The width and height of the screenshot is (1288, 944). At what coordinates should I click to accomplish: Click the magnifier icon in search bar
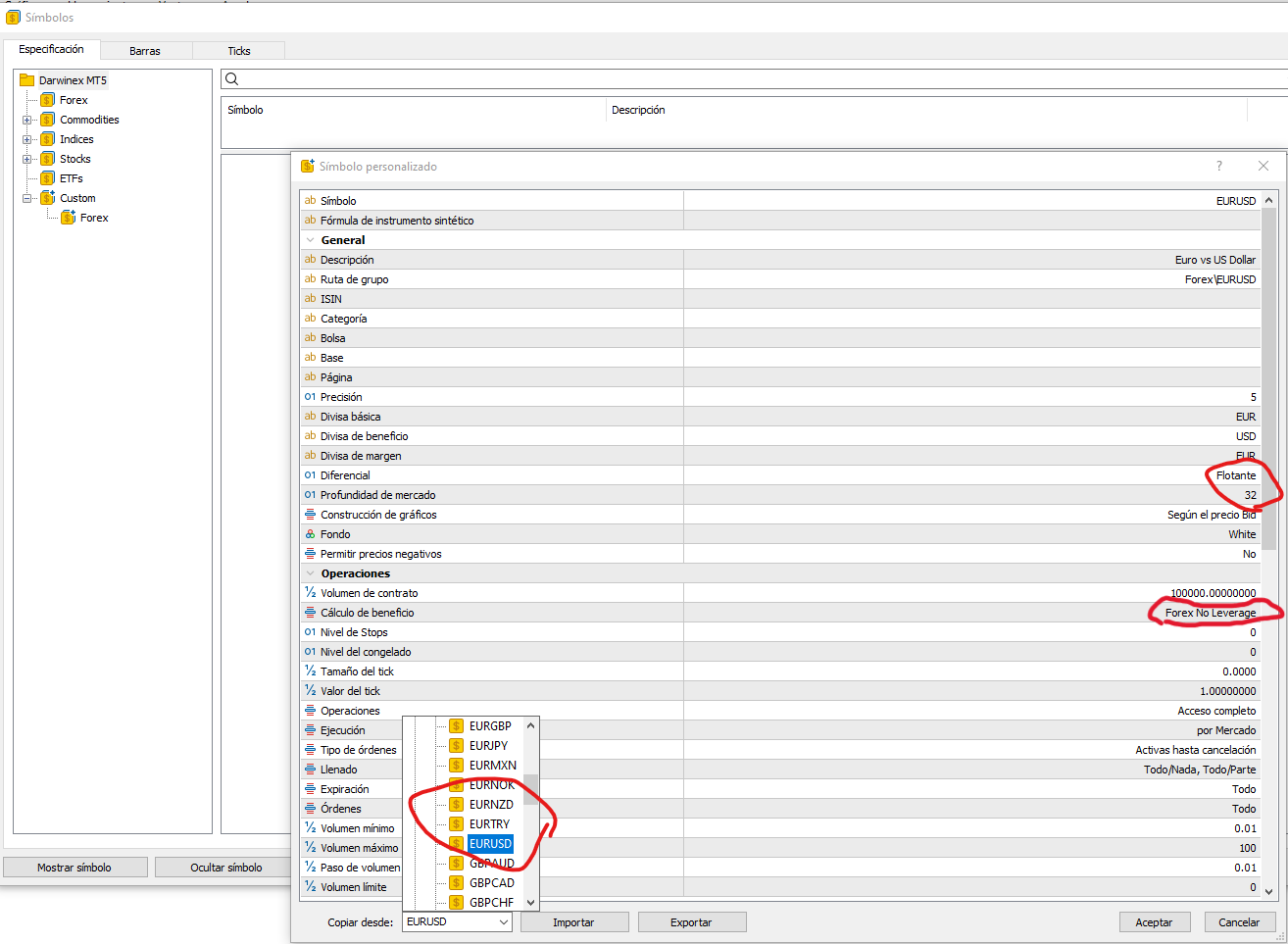[x=232, y=79]
